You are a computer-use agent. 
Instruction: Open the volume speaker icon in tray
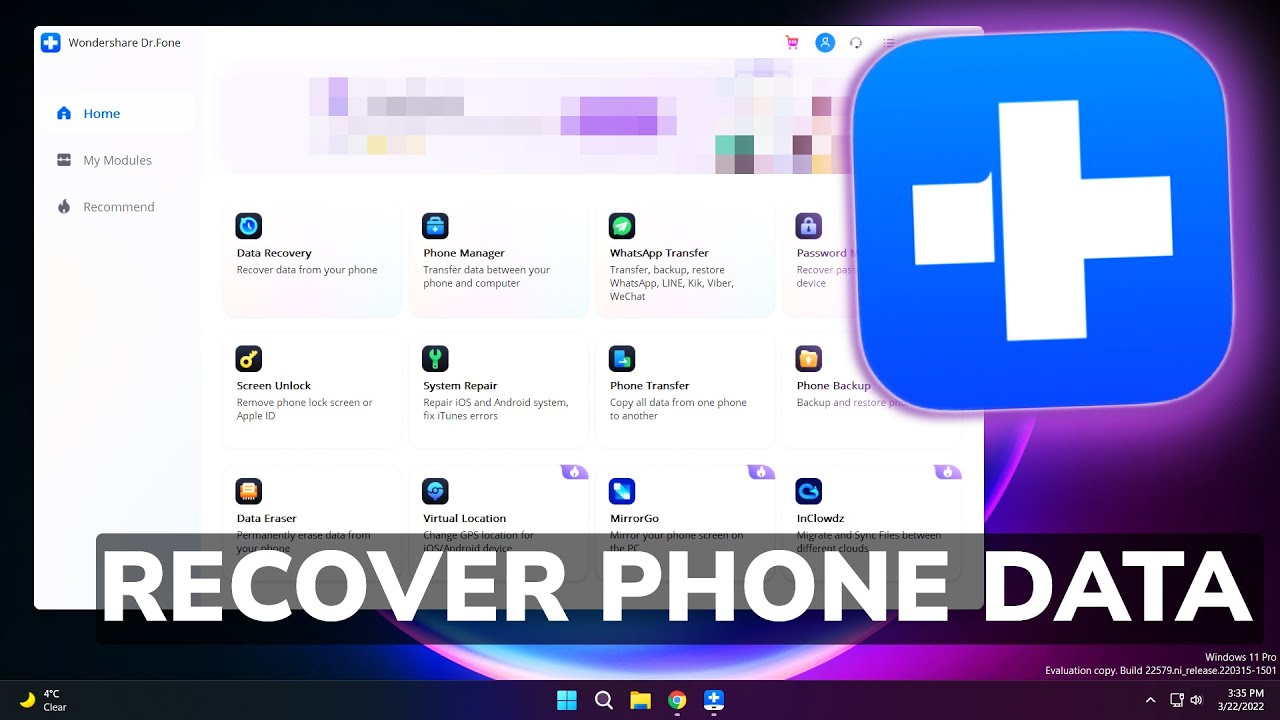point(1196,700)
